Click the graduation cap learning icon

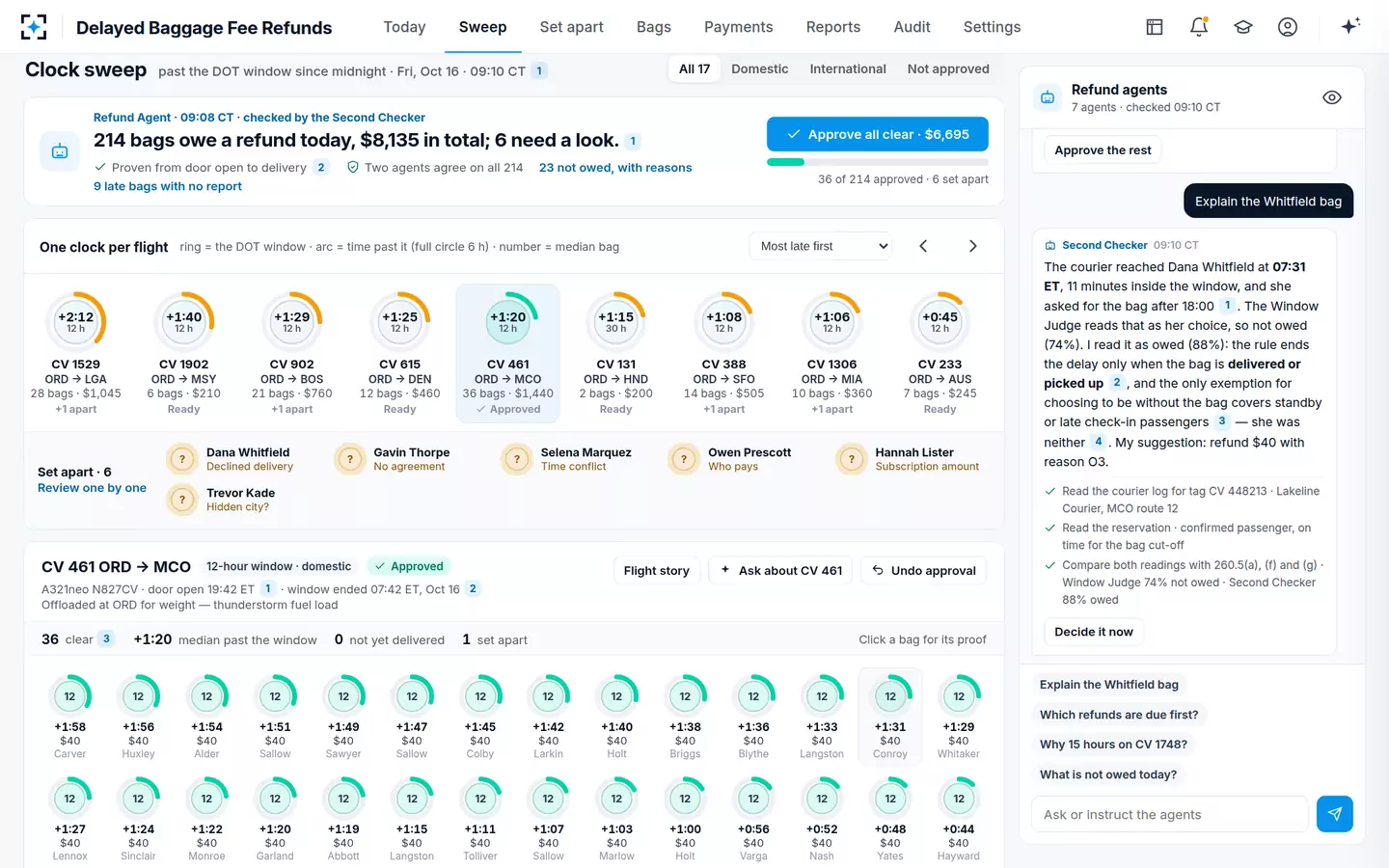(x=1243, y=27)
